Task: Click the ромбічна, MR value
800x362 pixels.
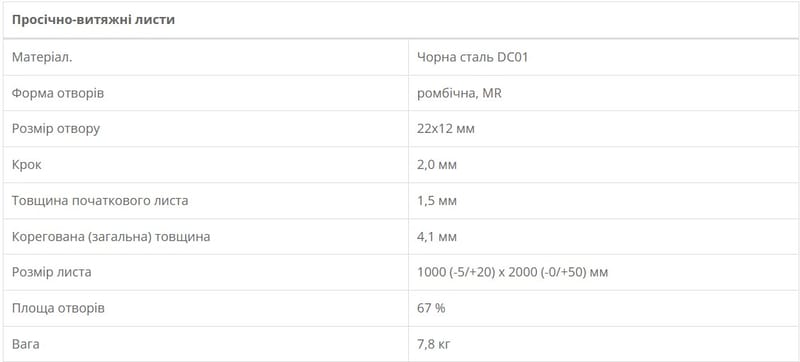Action: (x=459, y=94)
